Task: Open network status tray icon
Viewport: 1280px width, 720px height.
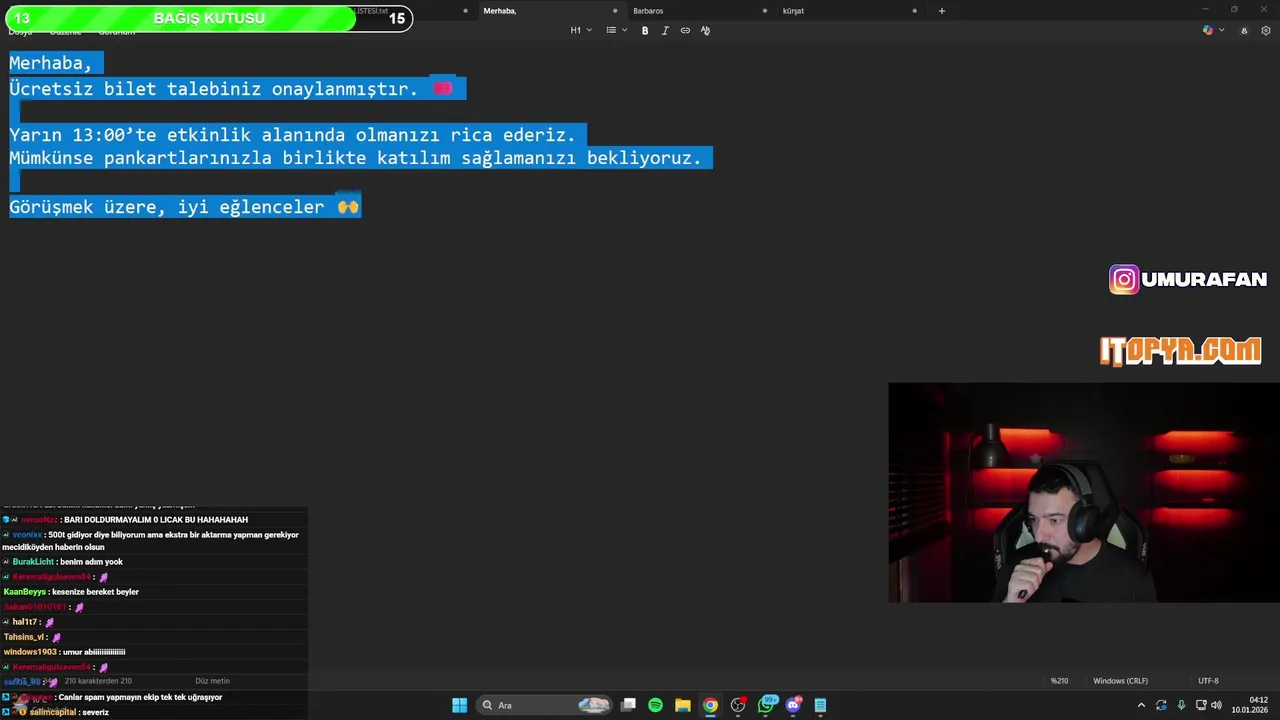Action: [1201, 705]
